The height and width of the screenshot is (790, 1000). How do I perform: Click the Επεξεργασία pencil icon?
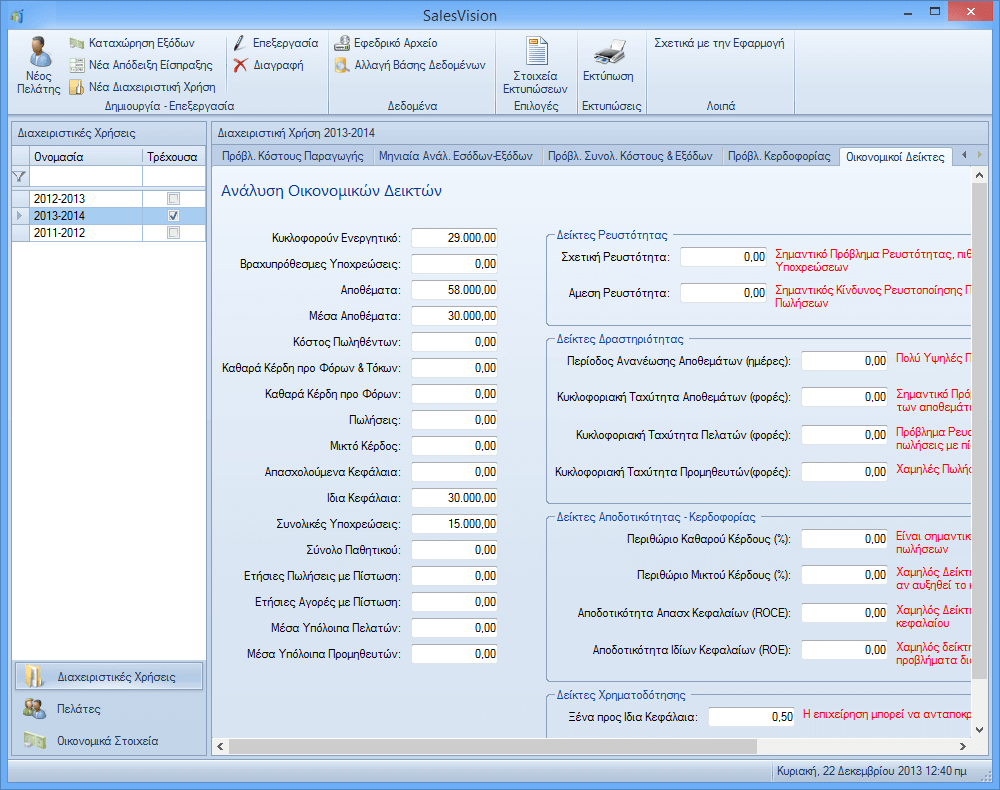point(239,44)
